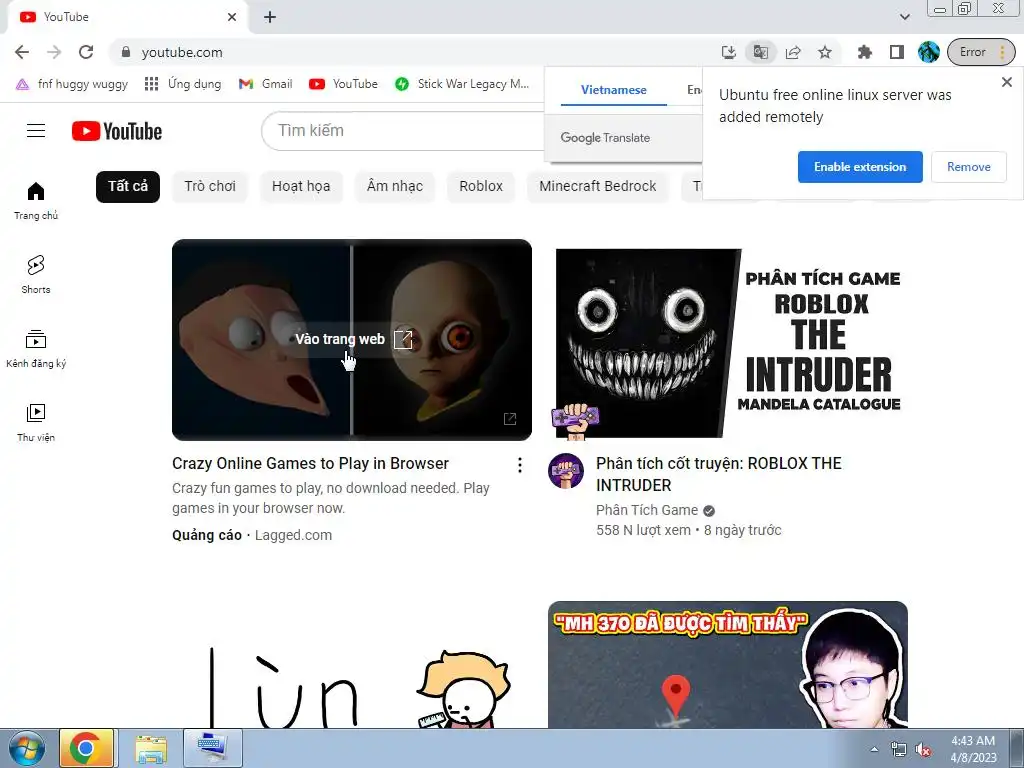
Task: Click Lagged.com advertiser link
Action: tap(293, 536)
